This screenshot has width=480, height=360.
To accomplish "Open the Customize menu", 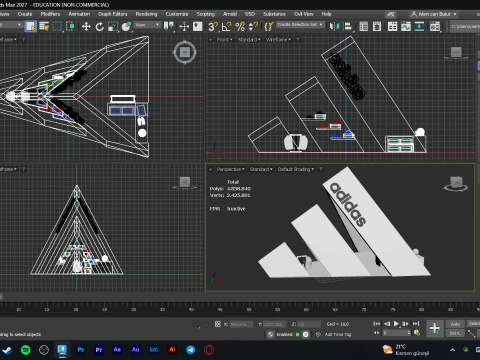I will tap(177, 14).
